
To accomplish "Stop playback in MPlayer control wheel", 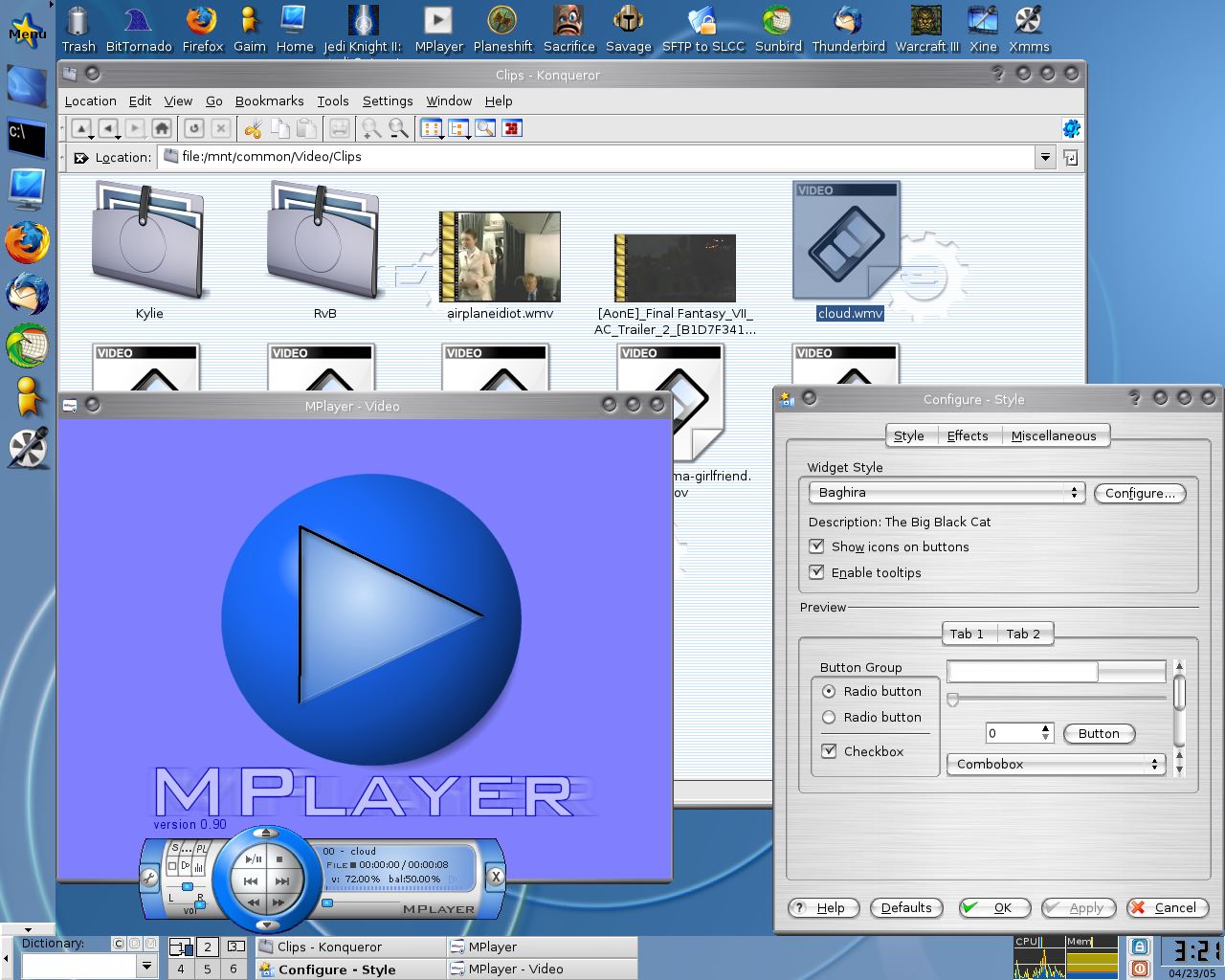I will 279,859.
